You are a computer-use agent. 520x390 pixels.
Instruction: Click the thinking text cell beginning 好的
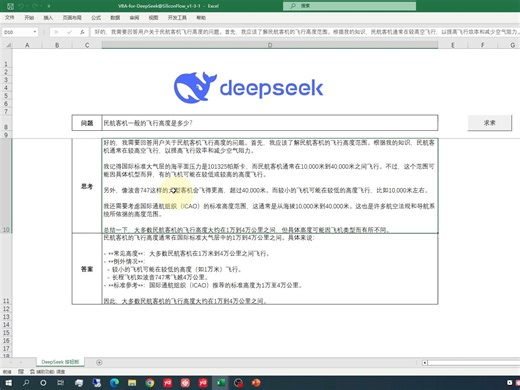point(270,186)
